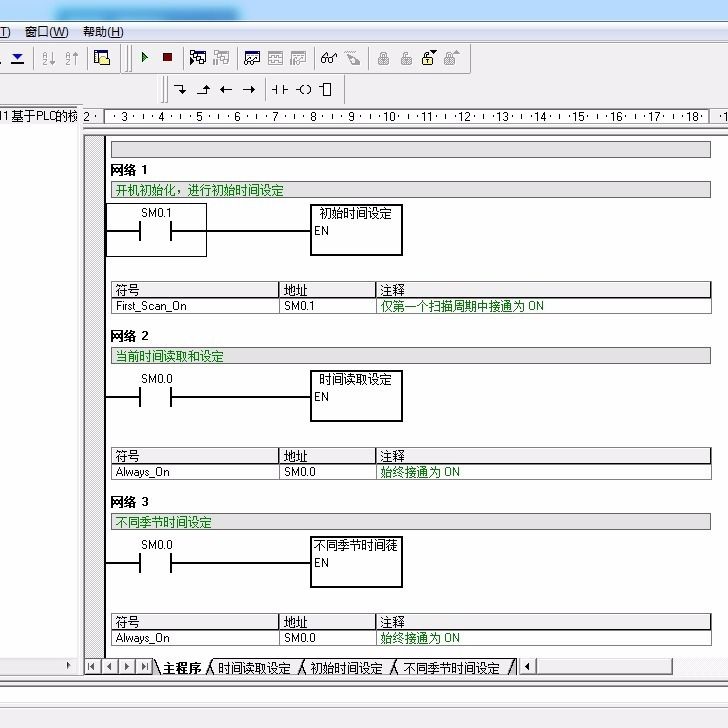Viewport: 728px width, 728px height.
Task: Click the left panel scroll-right arrow
Action: [x=68, y=665]
